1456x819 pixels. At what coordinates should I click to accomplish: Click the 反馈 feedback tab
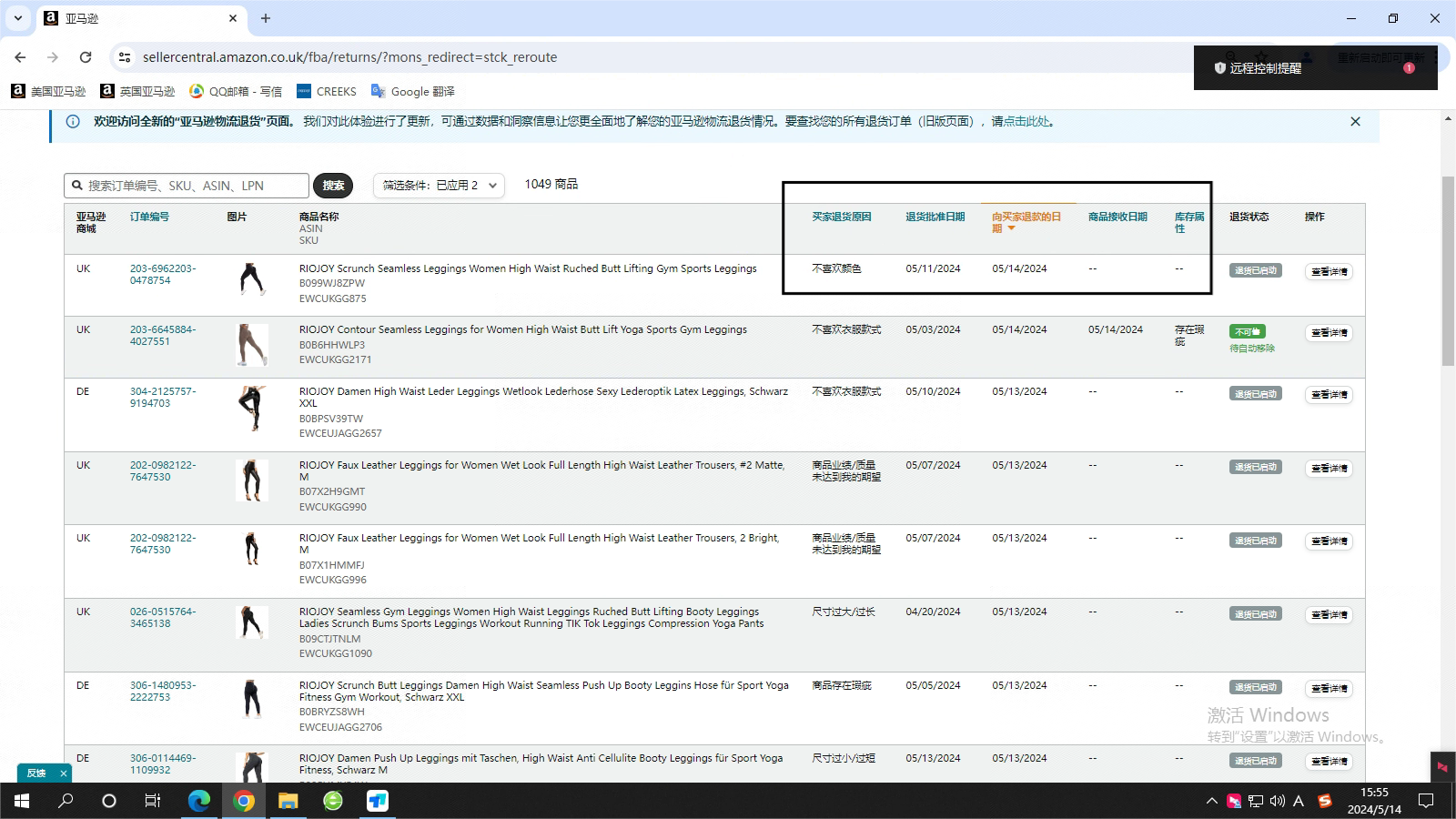(36, 773)
